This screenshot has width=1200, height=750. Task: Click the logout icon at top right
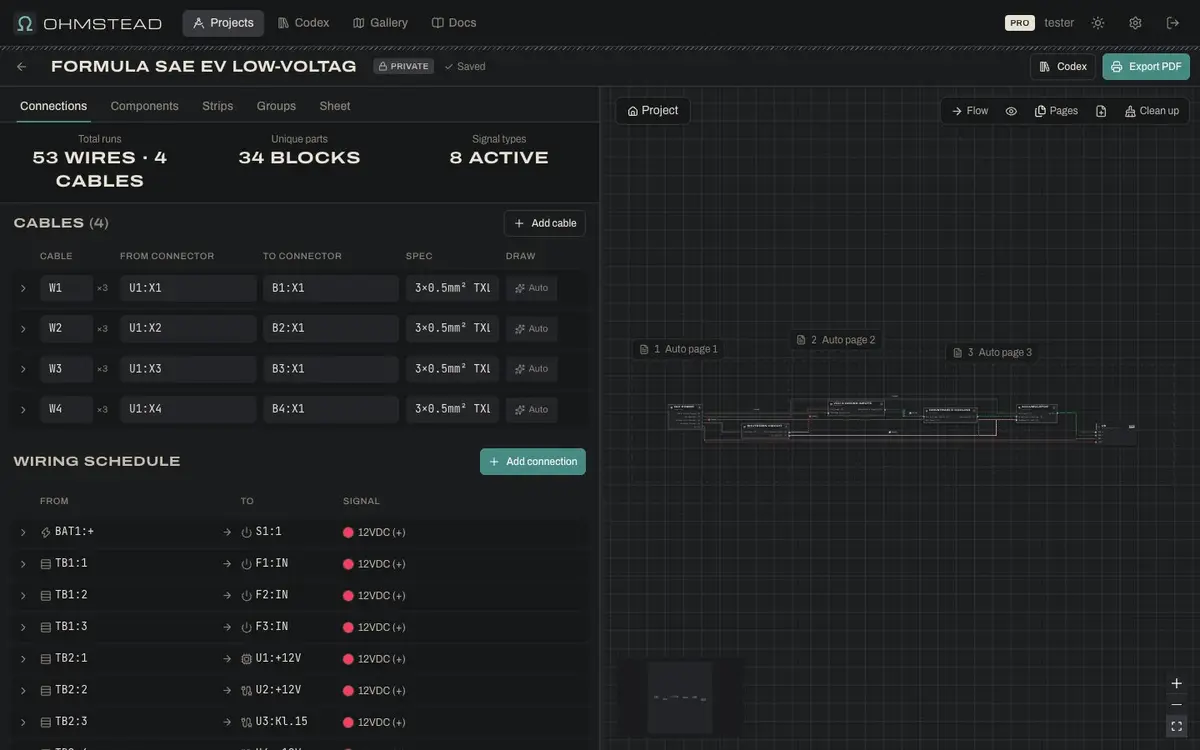(x=1173, y=23)
